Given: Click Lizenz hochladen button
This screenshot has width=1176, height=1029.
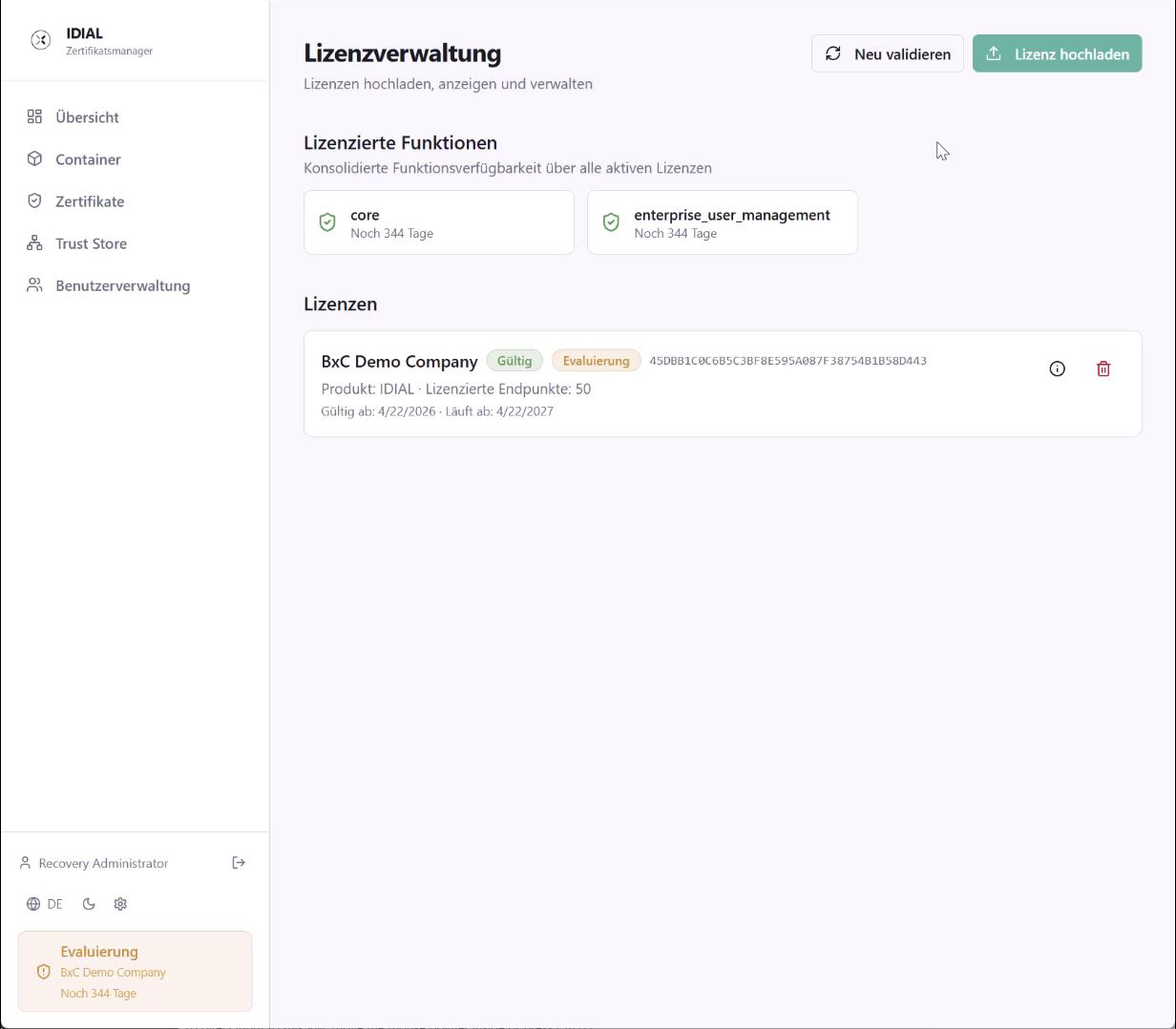Looking at the screenshot, I should 1057,53.
